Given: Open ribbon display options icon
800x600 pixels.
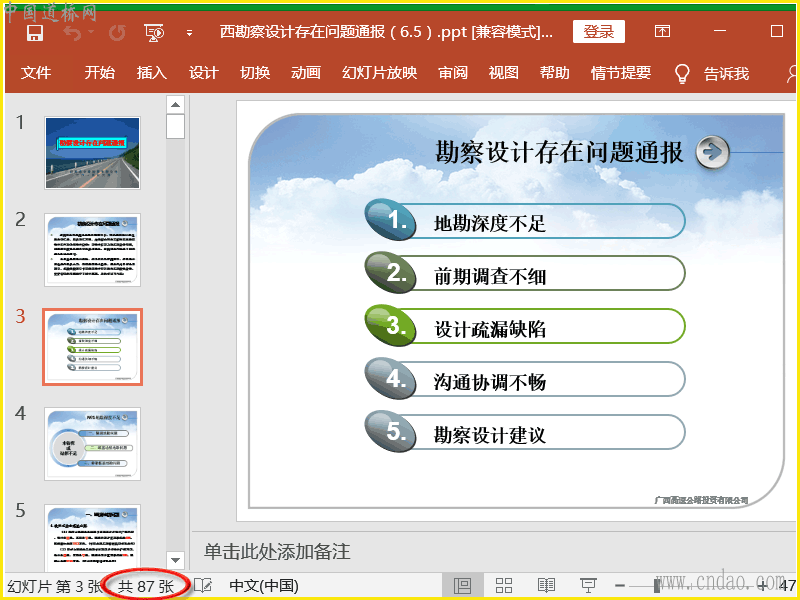Looking at the screenshot, I should tap(662, 32).
